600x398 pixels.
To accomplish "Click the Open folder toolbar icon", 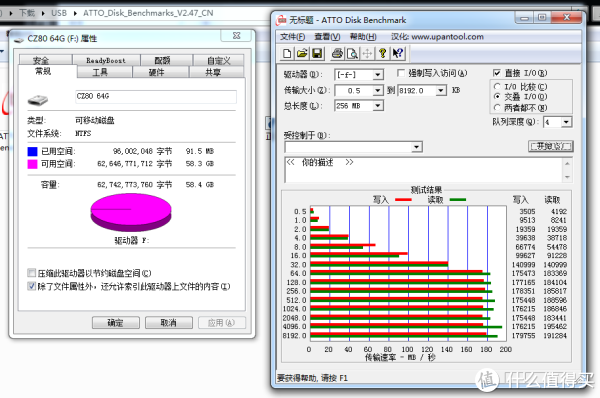I will 302,53.
